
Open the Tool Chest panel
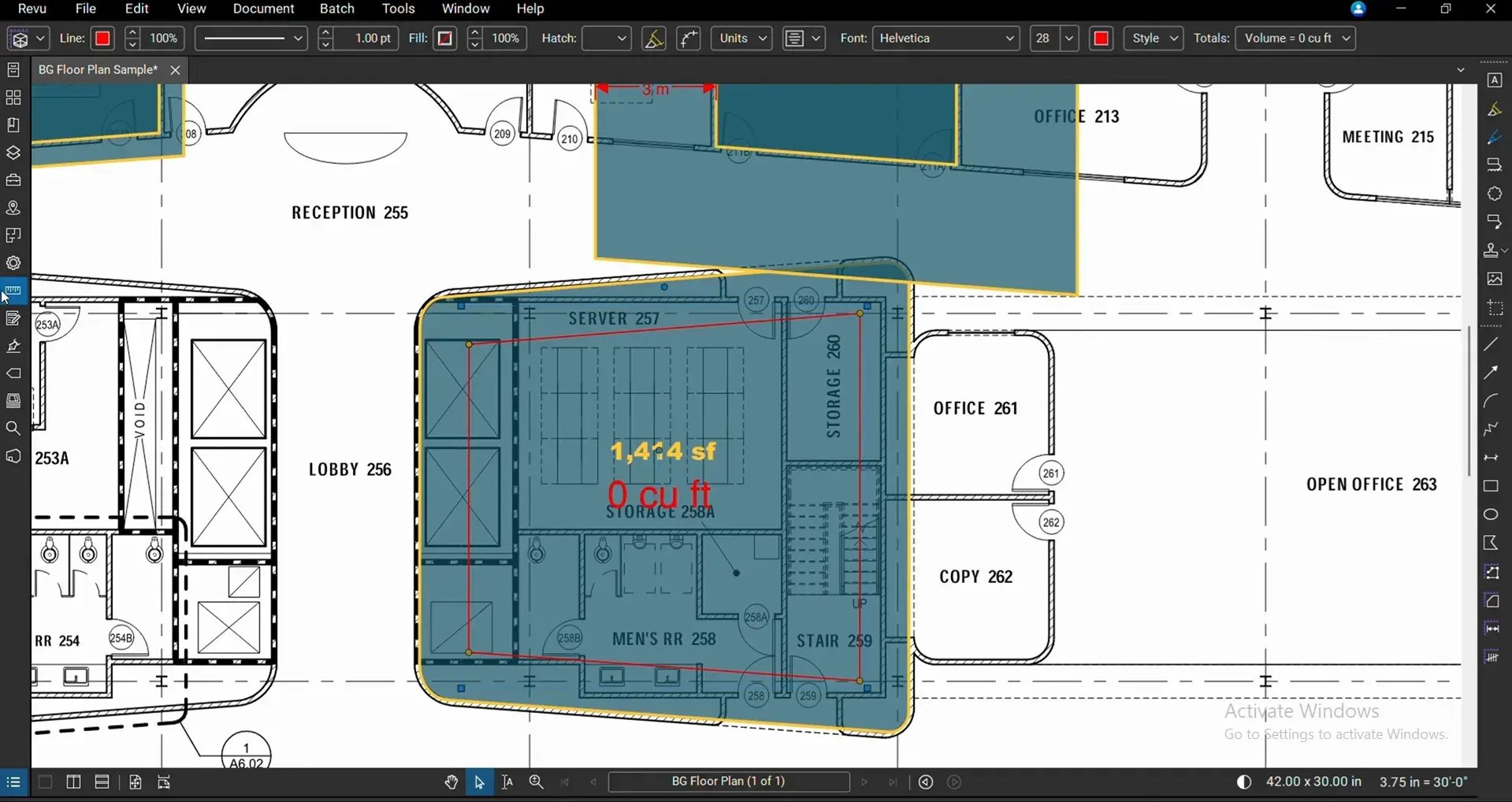[13, 180]
